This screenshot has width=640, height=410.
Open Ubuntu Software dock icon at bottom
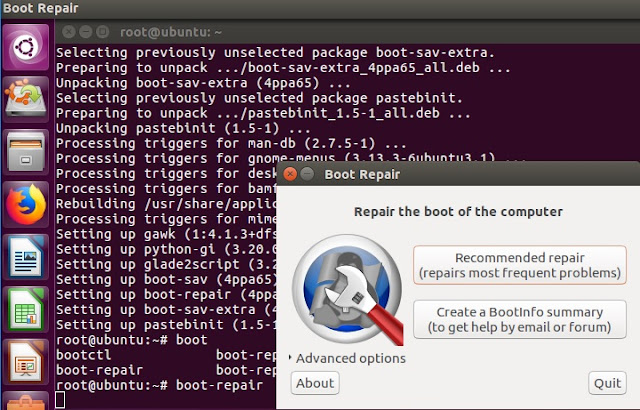click(26, 401)
